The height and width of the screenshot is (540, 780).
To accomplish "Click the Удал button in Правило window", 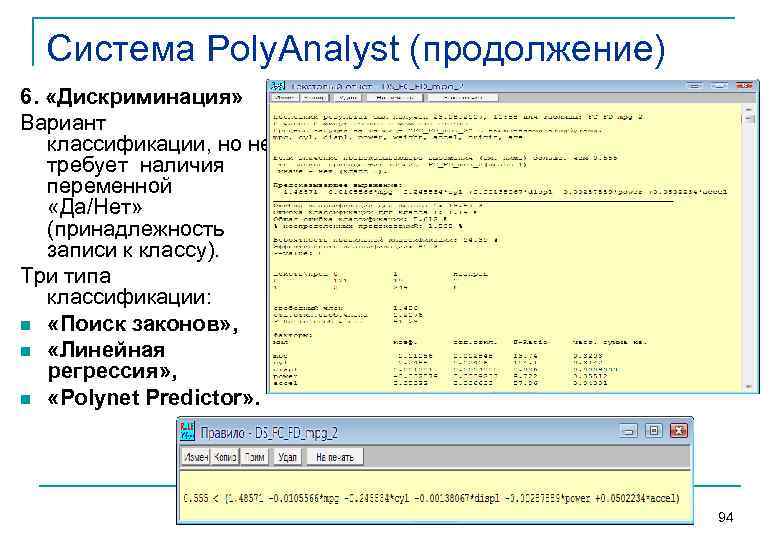I will [x=287, y=457].
